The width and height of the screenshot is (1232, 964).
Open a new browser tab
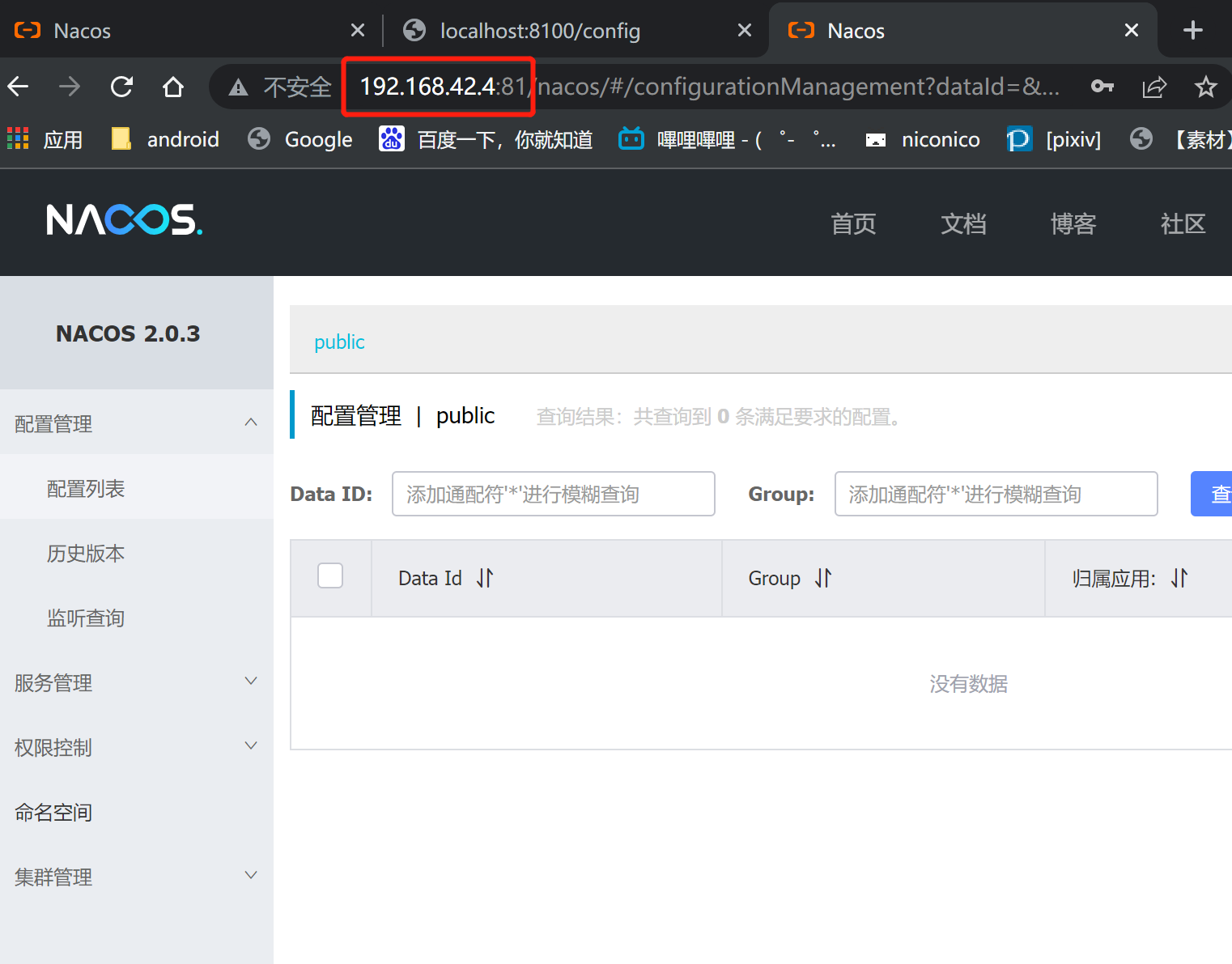[1192, 31]
